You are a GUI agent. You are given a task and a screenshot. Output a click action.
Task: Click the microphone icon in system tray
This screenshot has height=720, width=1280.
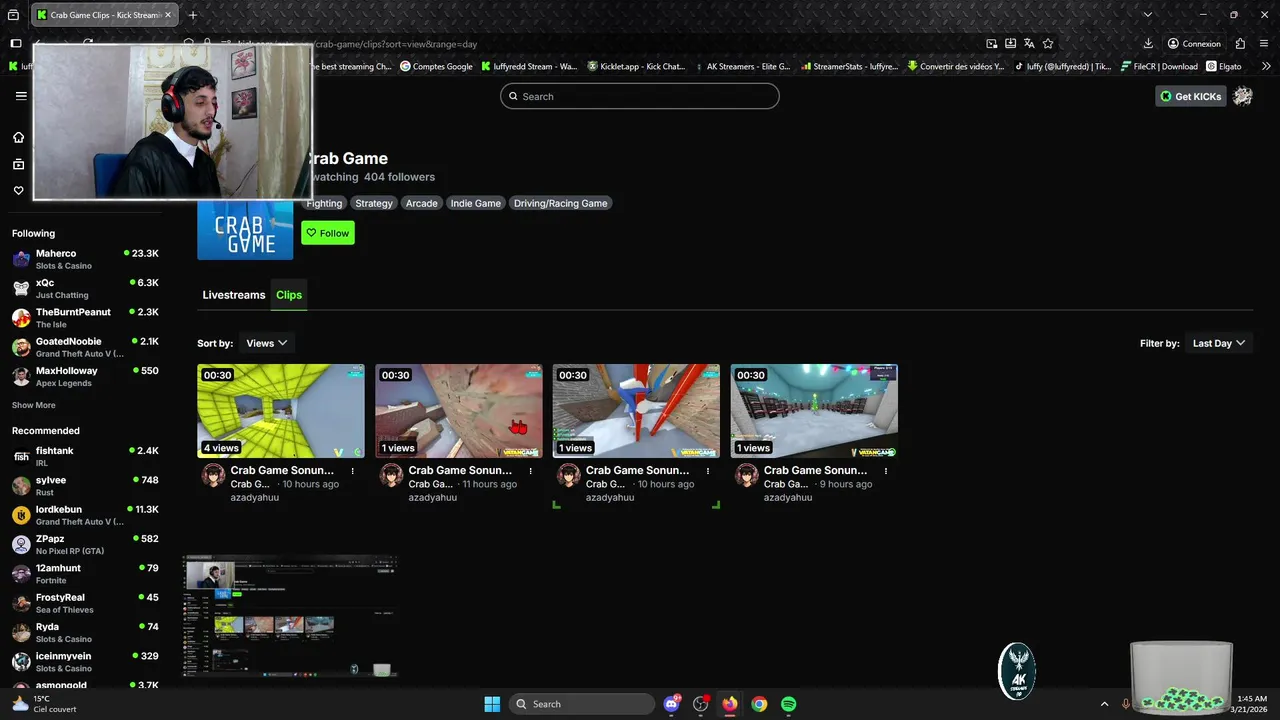1126,704
